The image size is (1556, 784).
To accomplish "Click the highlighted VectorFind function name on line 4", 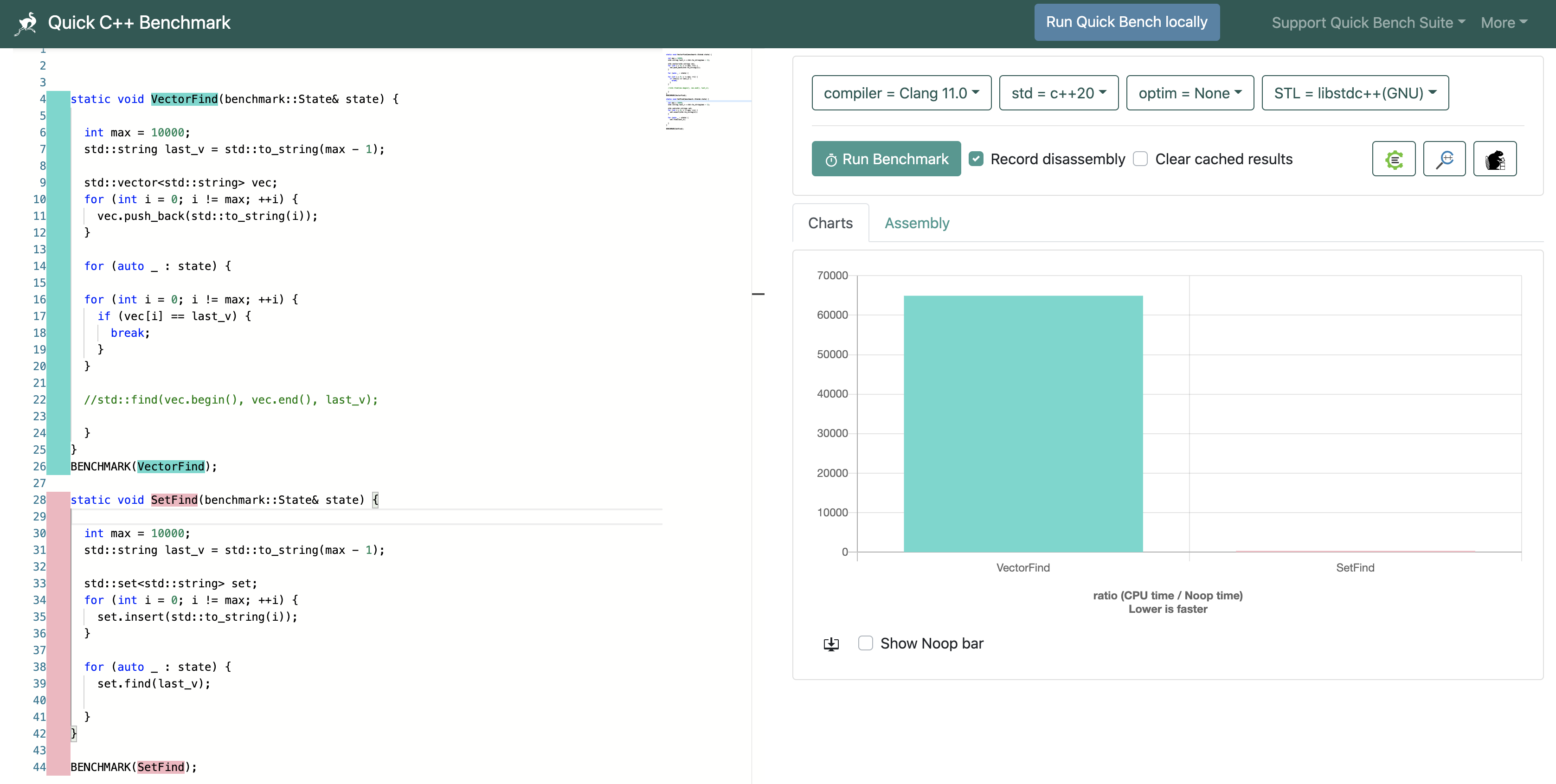I will pyautogui.click(x=184, y=99).
